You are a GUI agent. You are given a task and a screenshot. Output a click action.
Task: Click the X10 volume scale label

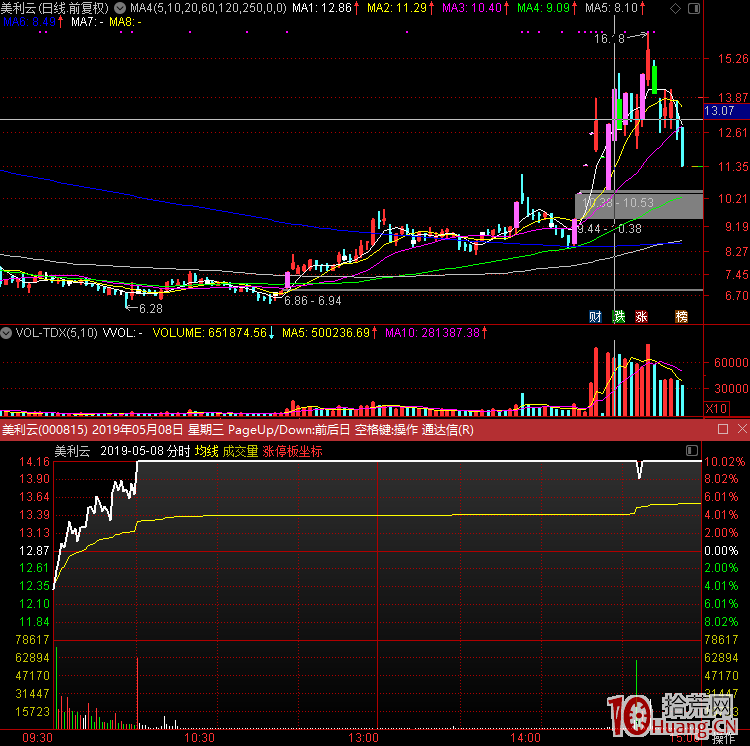click(716, 409)
